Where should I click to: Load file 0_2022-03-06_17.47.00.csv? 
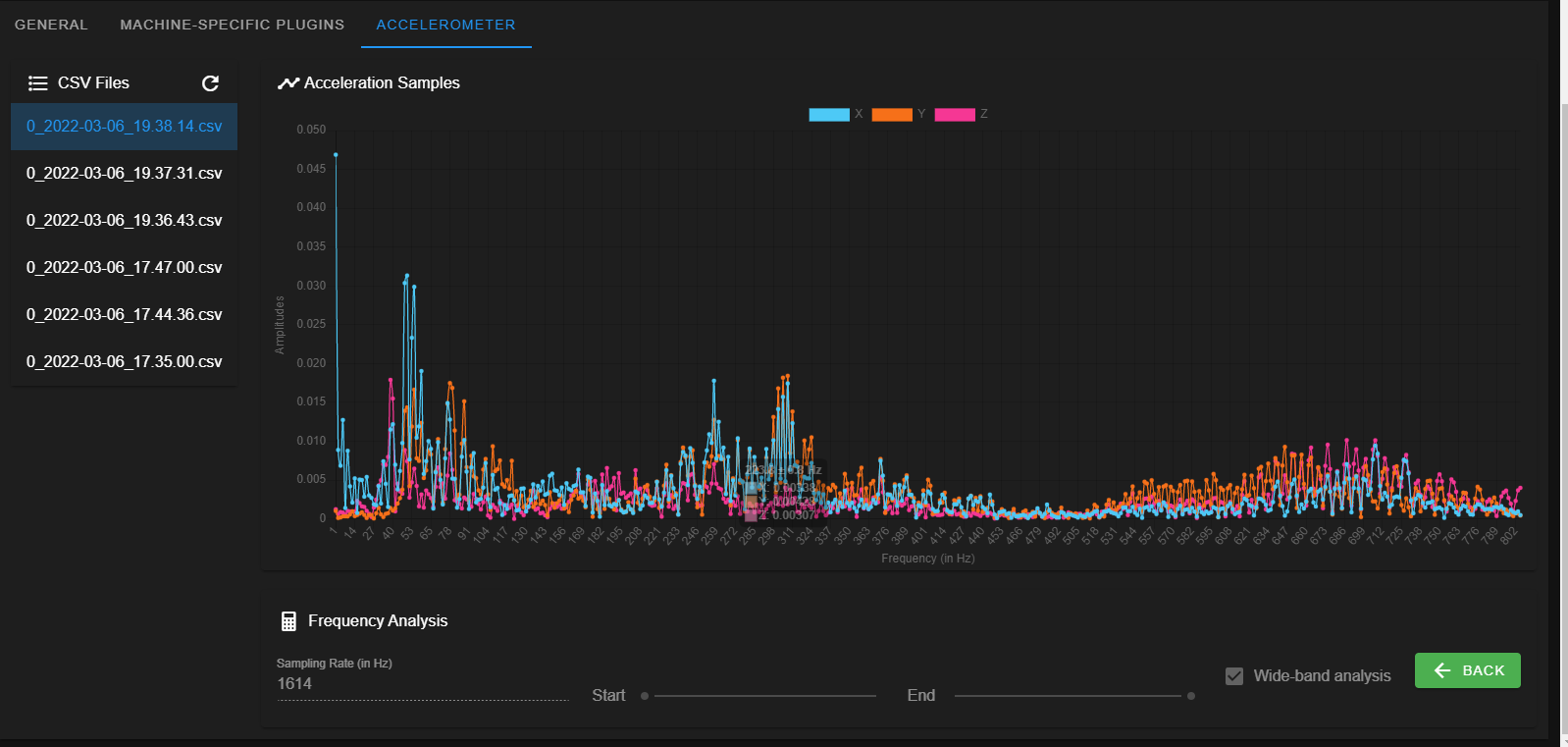tap(124, 268)
